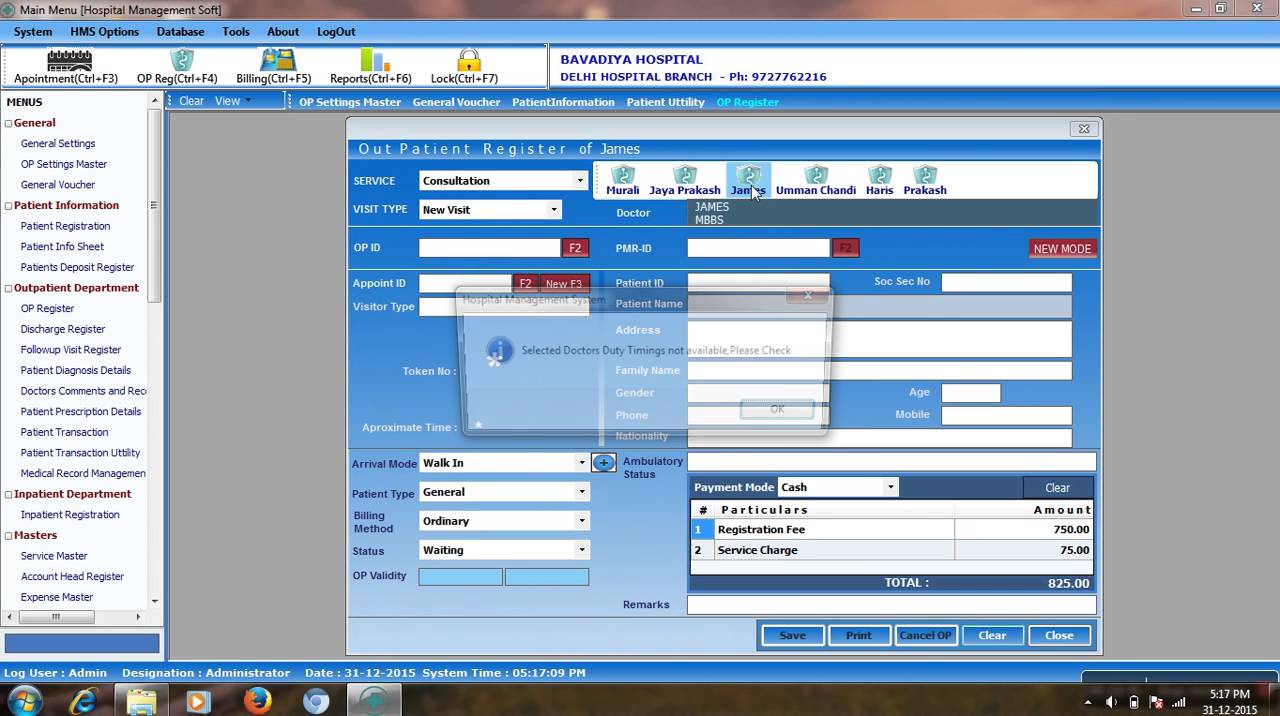1280x716 pixels.
Task: Click LogOut in menu bar
Action: pos(336,32)
